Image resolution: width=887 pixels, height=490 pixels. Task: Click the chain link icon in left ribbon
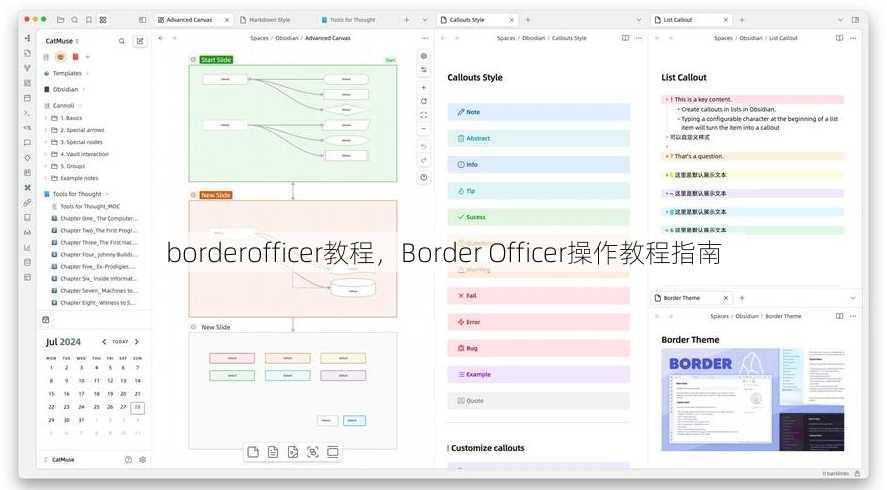click(x=27, y=203)
